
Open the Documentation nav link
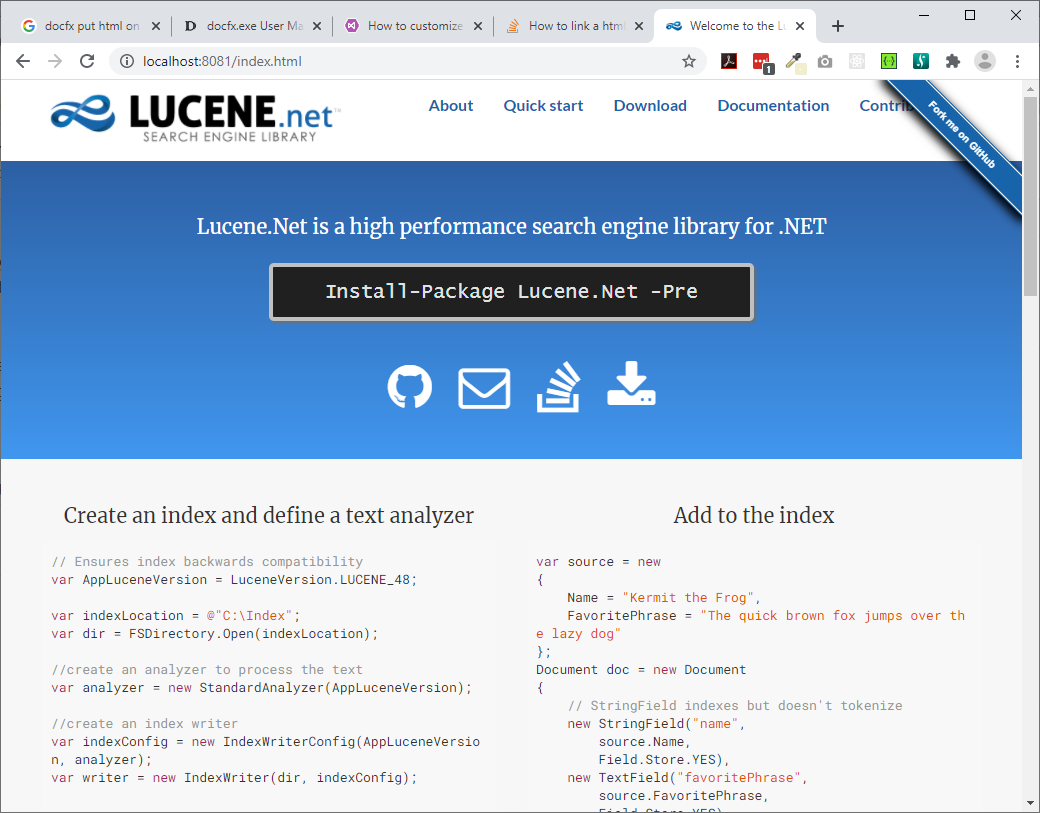click(773, 105)
